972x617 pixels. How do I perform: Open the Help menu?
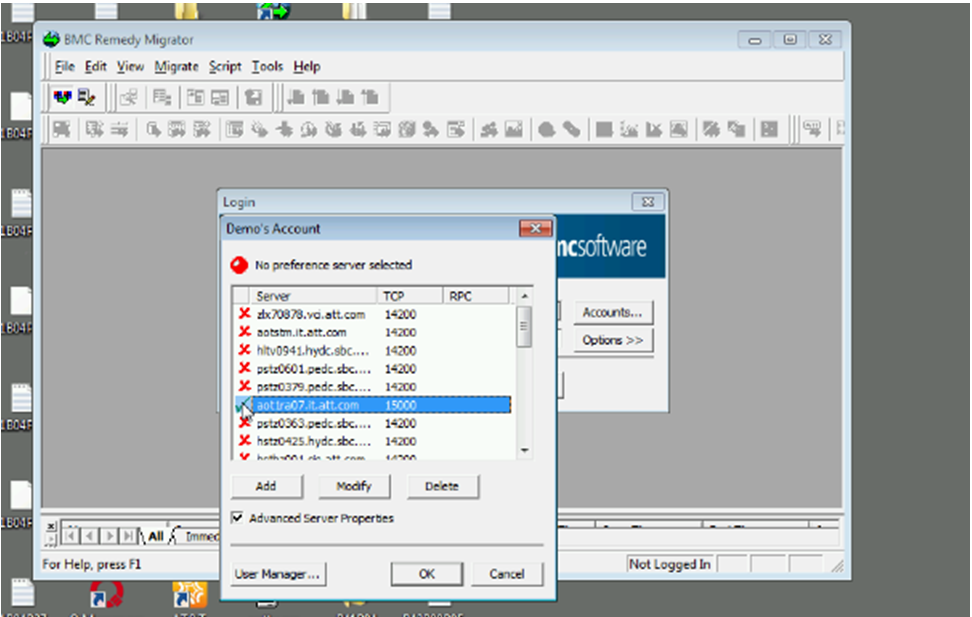[307, 66]
